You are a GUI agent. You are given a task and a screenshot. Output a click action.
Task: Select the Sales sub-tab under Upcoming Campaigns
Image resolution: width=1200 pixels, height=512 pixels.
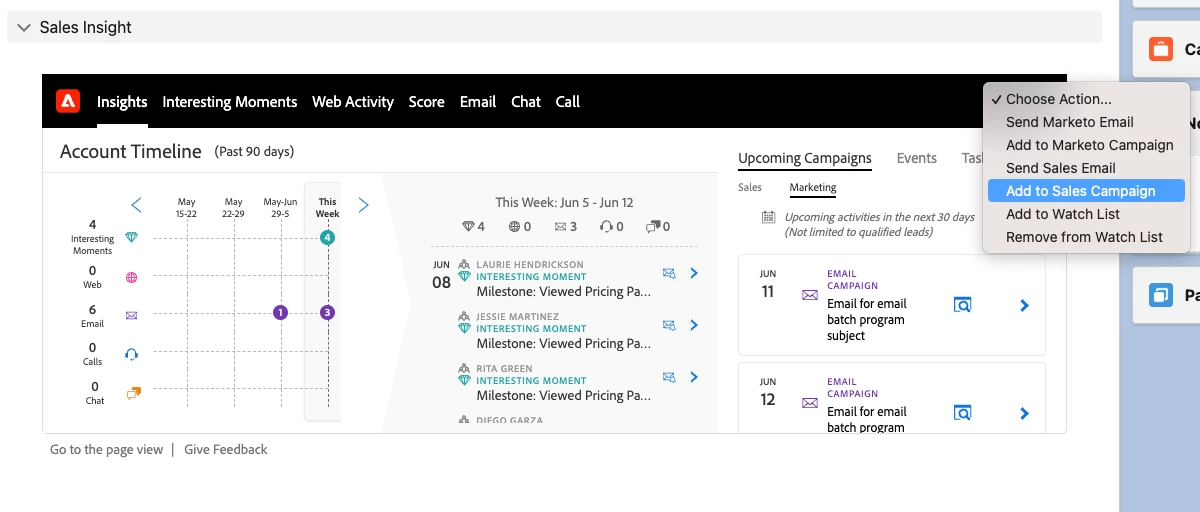coord(750,187)
